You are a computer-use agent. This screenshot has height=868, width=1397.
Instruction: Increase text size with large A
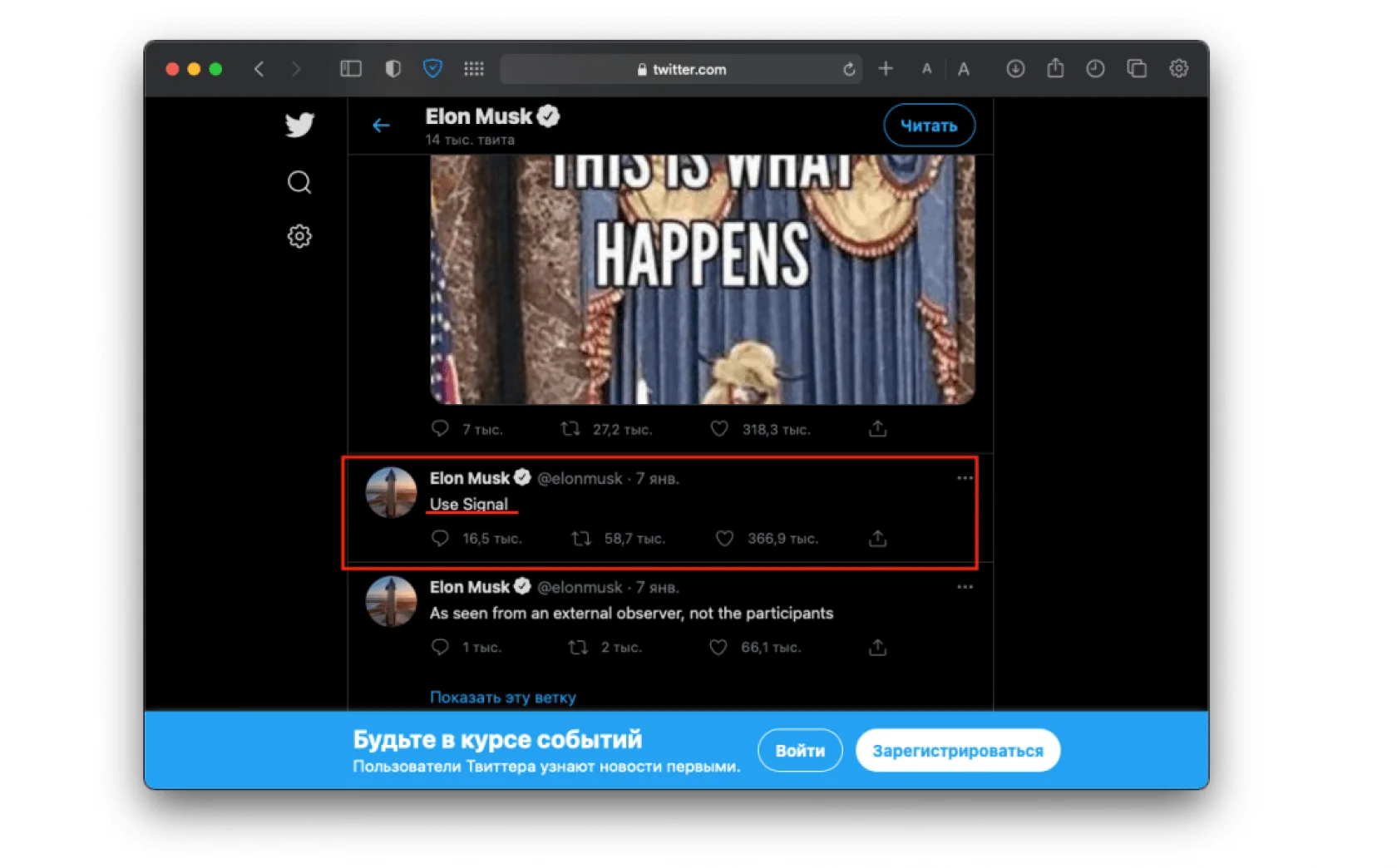(x=963, y=69)
